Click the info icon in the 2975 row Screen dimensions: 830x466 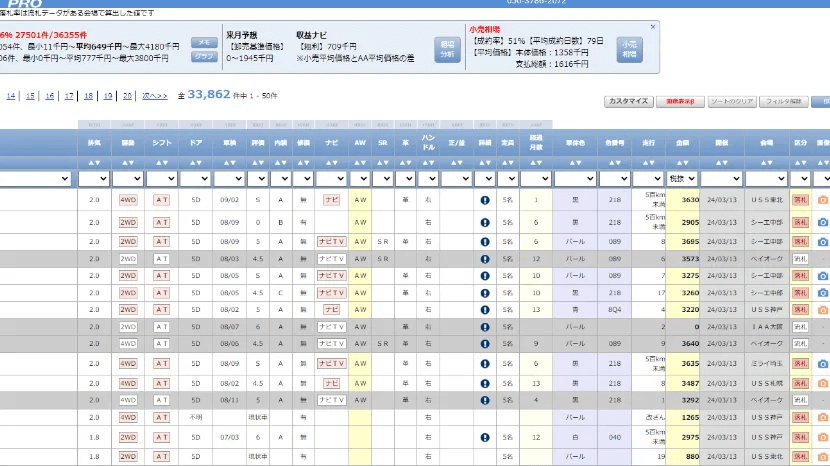pos(484,437)
